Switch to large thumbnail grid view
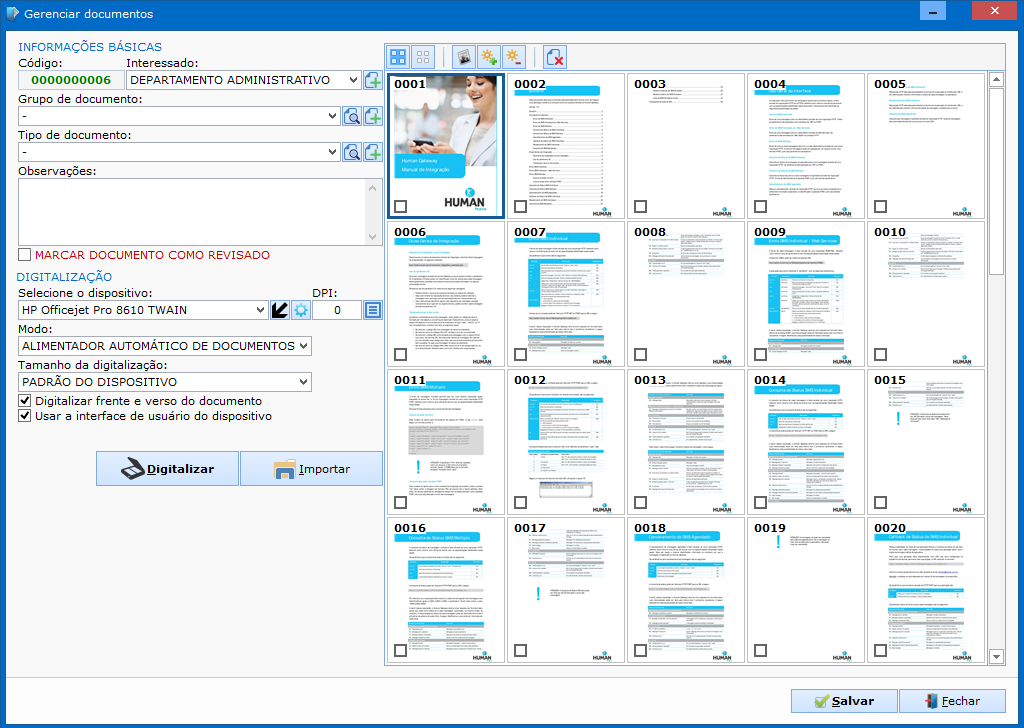1024x728 pixels. click(x=398, y=57)
